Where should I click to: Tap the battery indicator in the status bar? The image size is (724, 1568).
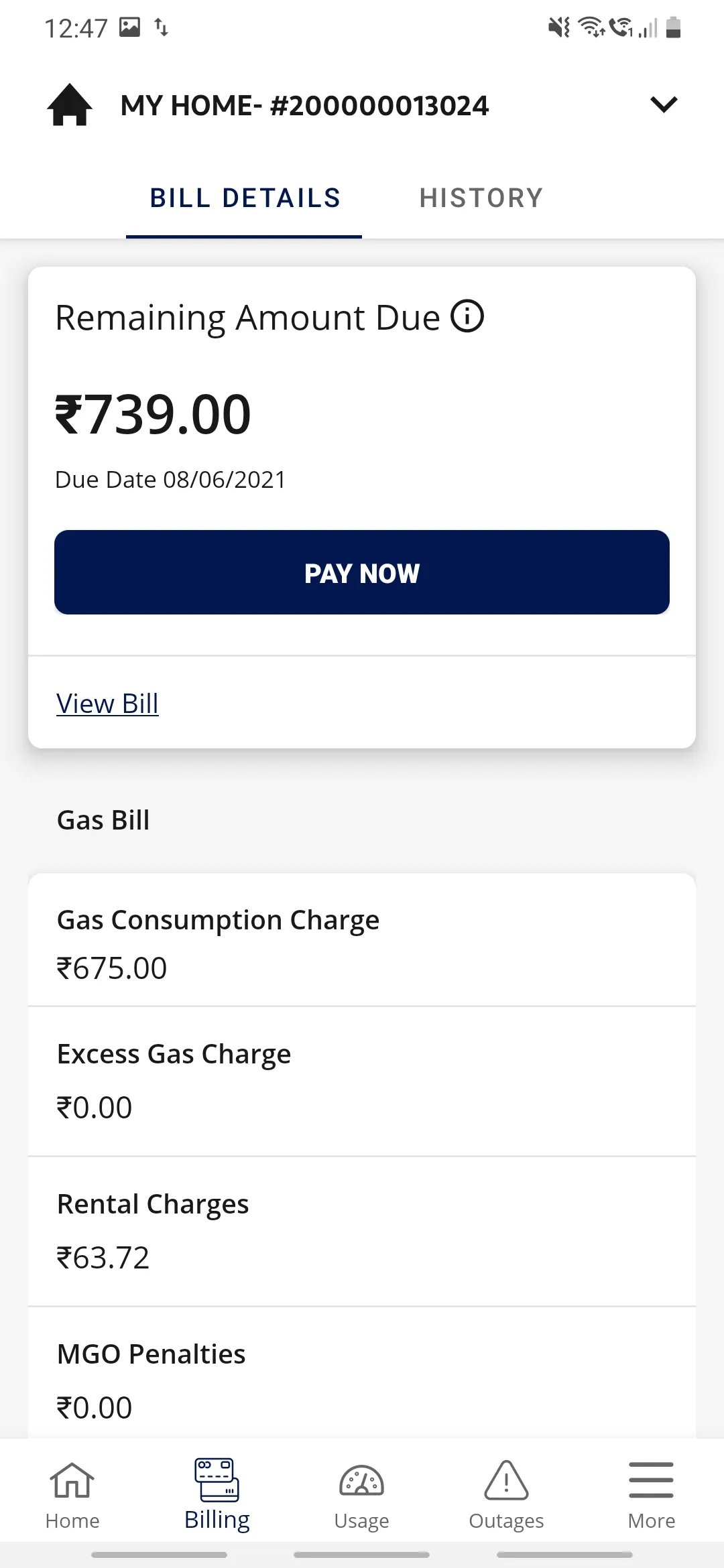672,28
